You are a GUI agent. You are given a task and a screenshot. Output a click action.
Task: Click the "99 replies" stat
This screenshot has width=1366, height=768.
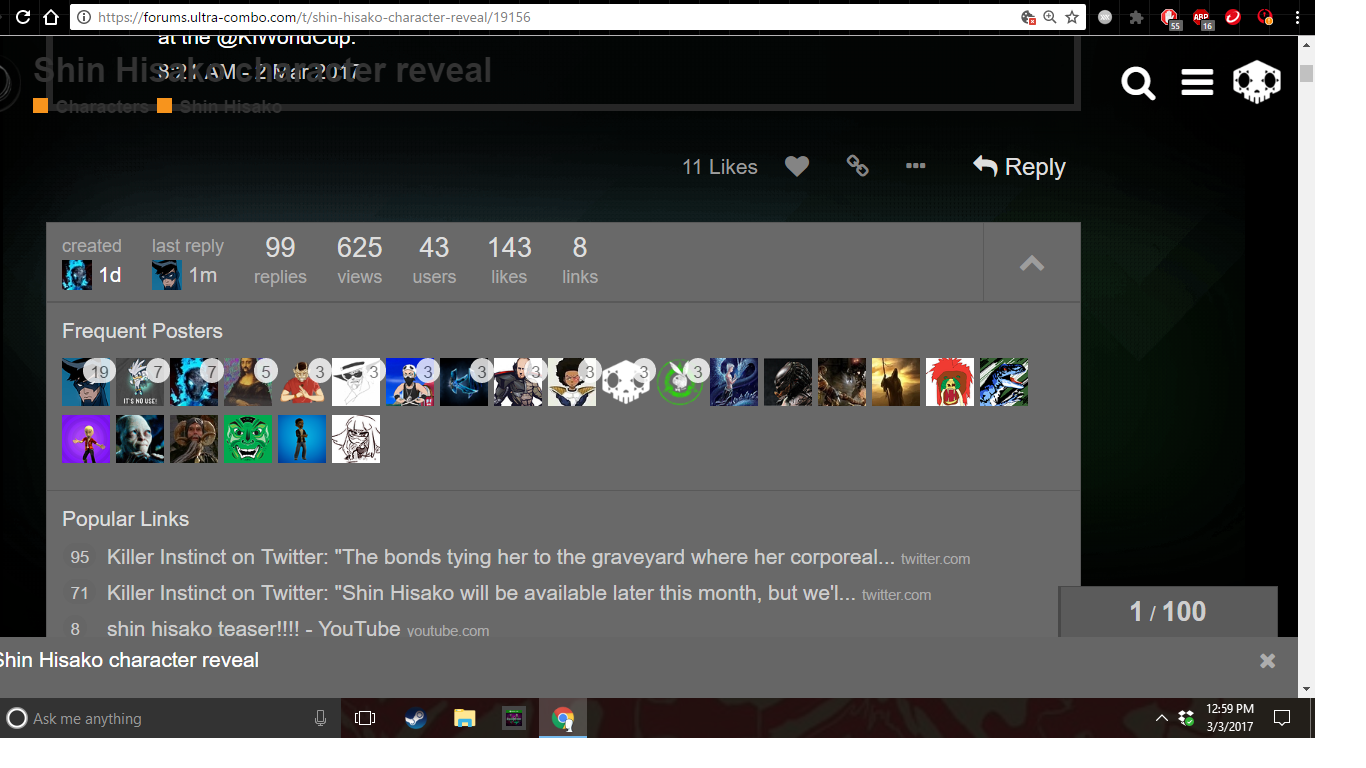pos(280,261)
